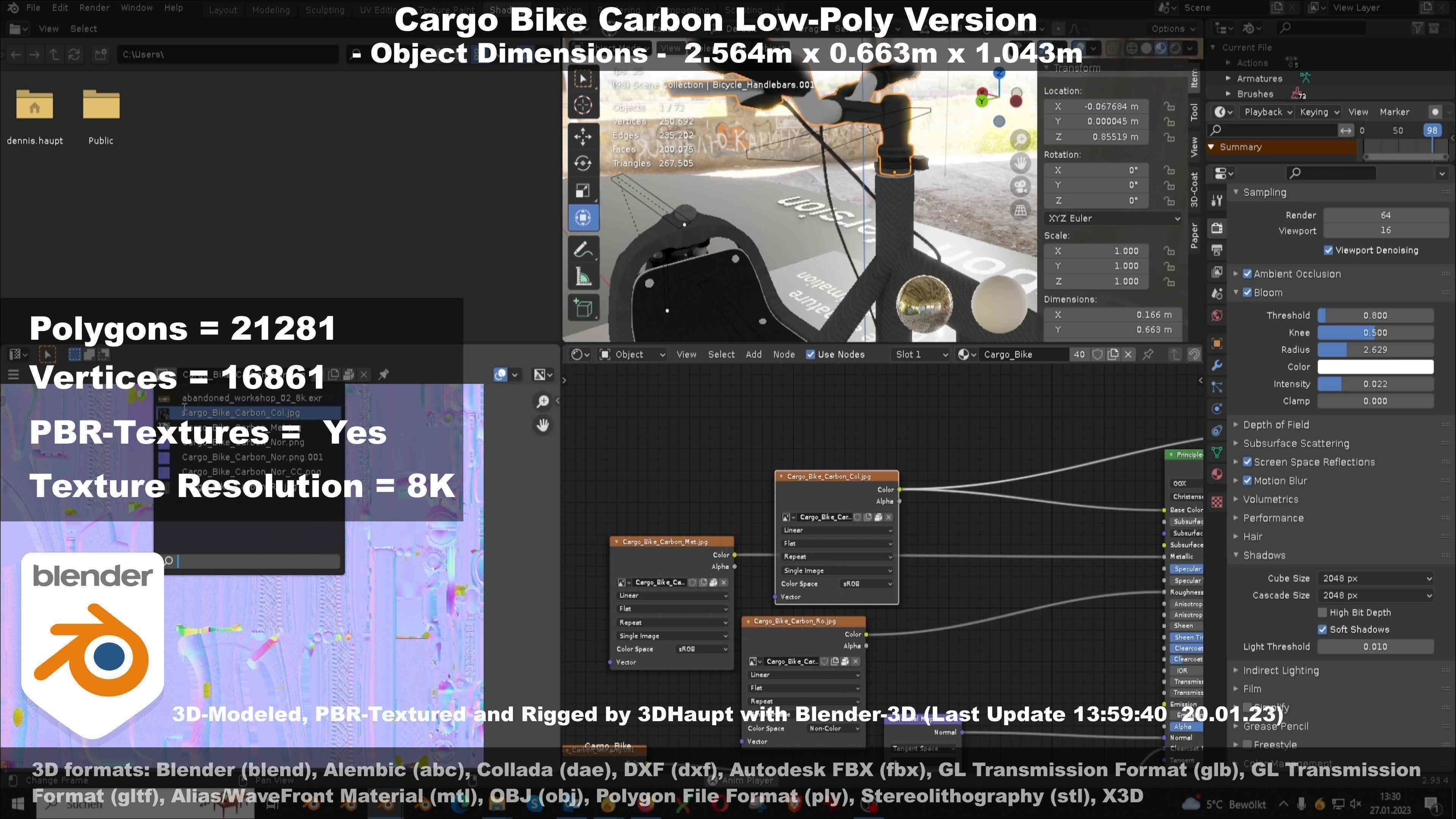Go back in file browser

(16, 54)
